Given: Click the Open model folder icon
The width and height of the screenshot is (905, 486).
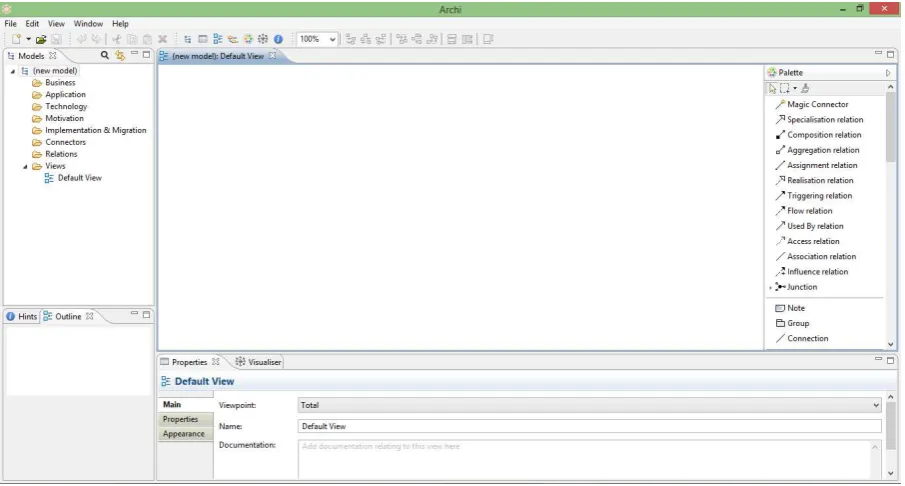Looking at the screenshot, I should 41,39.
